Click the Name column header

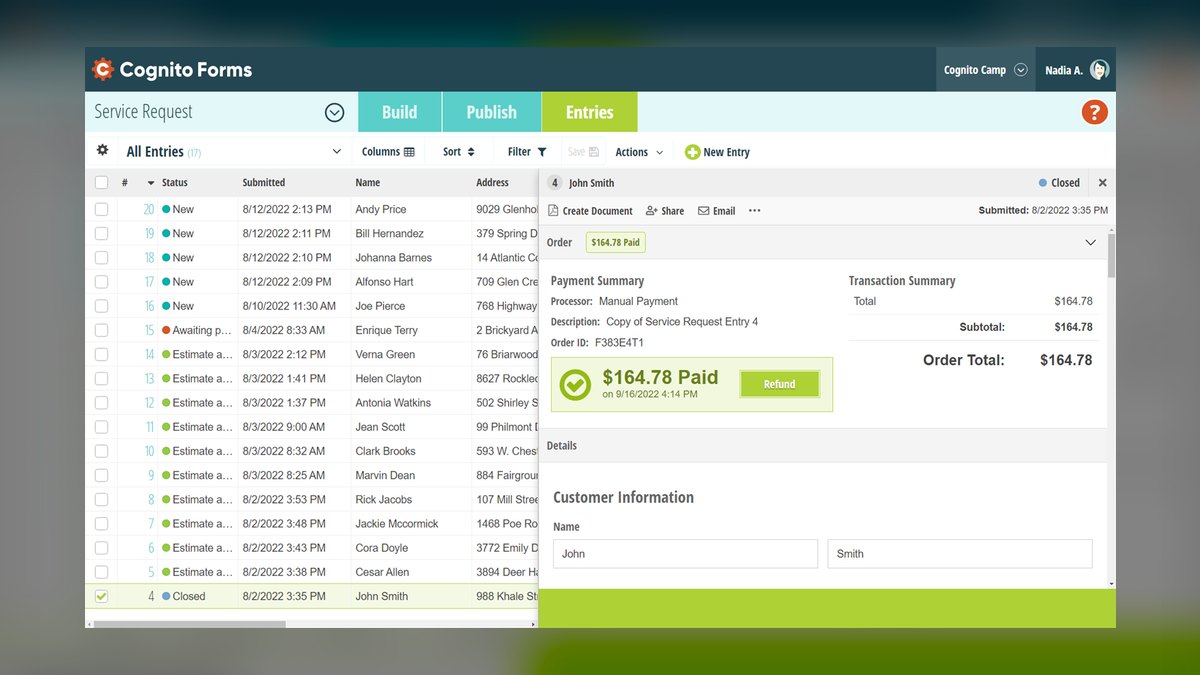(x=368, y=183)
